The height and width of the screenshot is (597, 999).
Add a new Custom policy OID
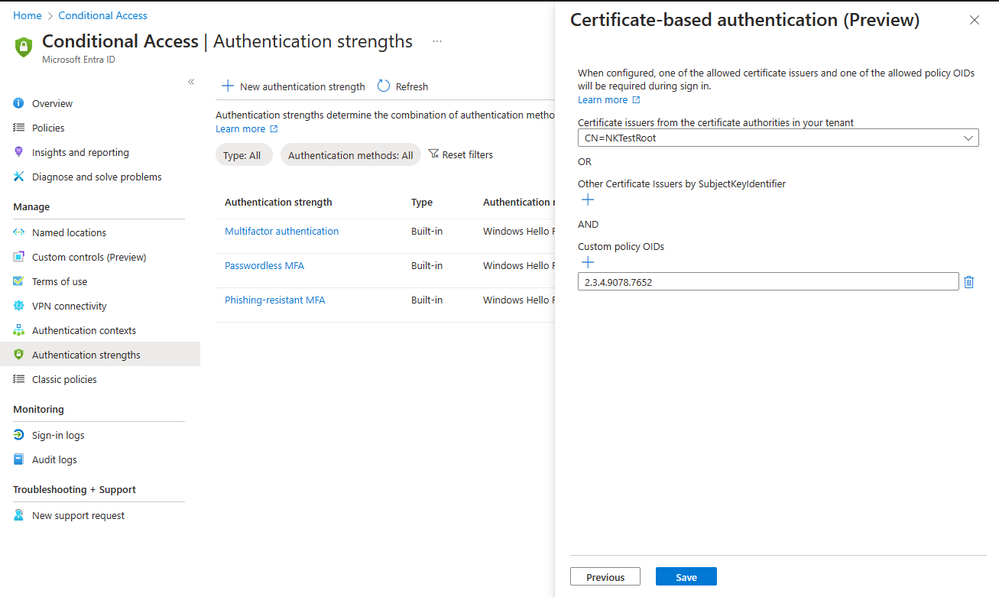click(x=587, y=263)
